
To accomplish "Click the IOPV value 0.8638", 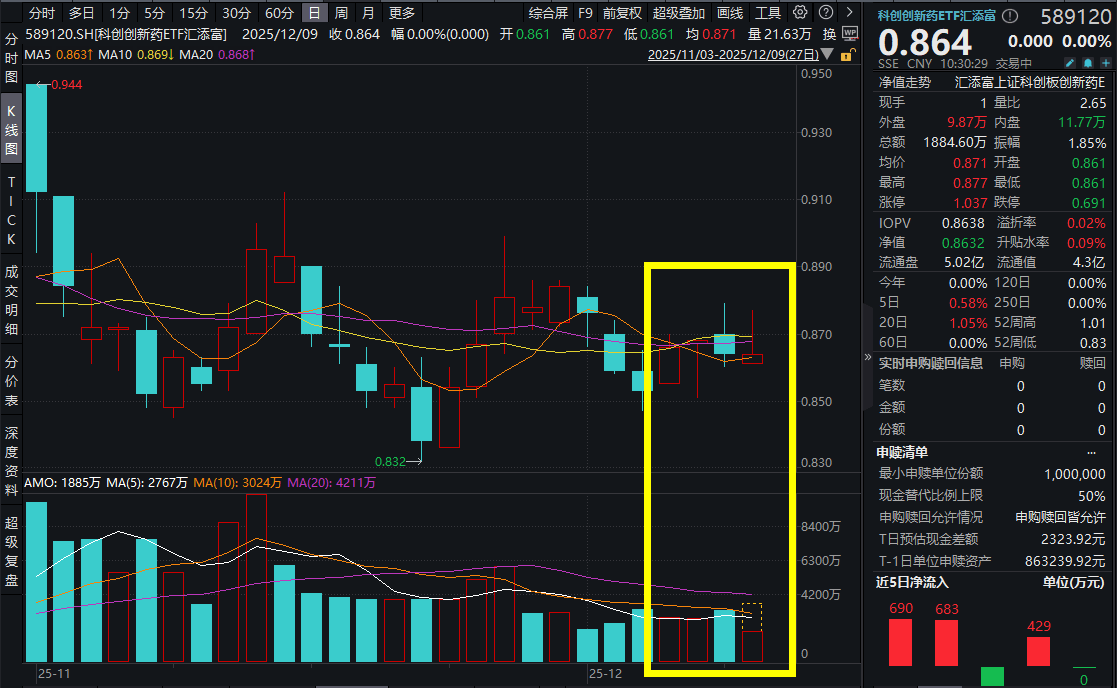I will [x=963, y=224].
